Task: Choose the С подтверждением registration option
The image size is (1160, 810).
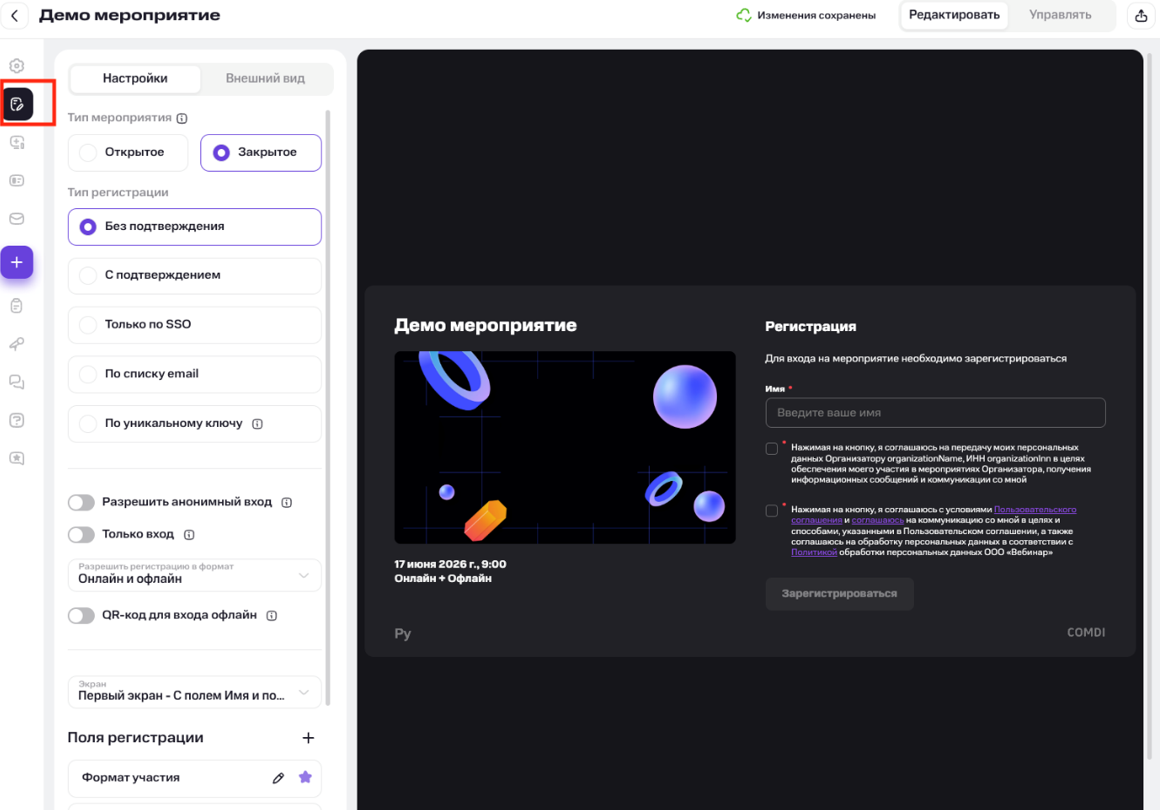Action: (194, 275)
